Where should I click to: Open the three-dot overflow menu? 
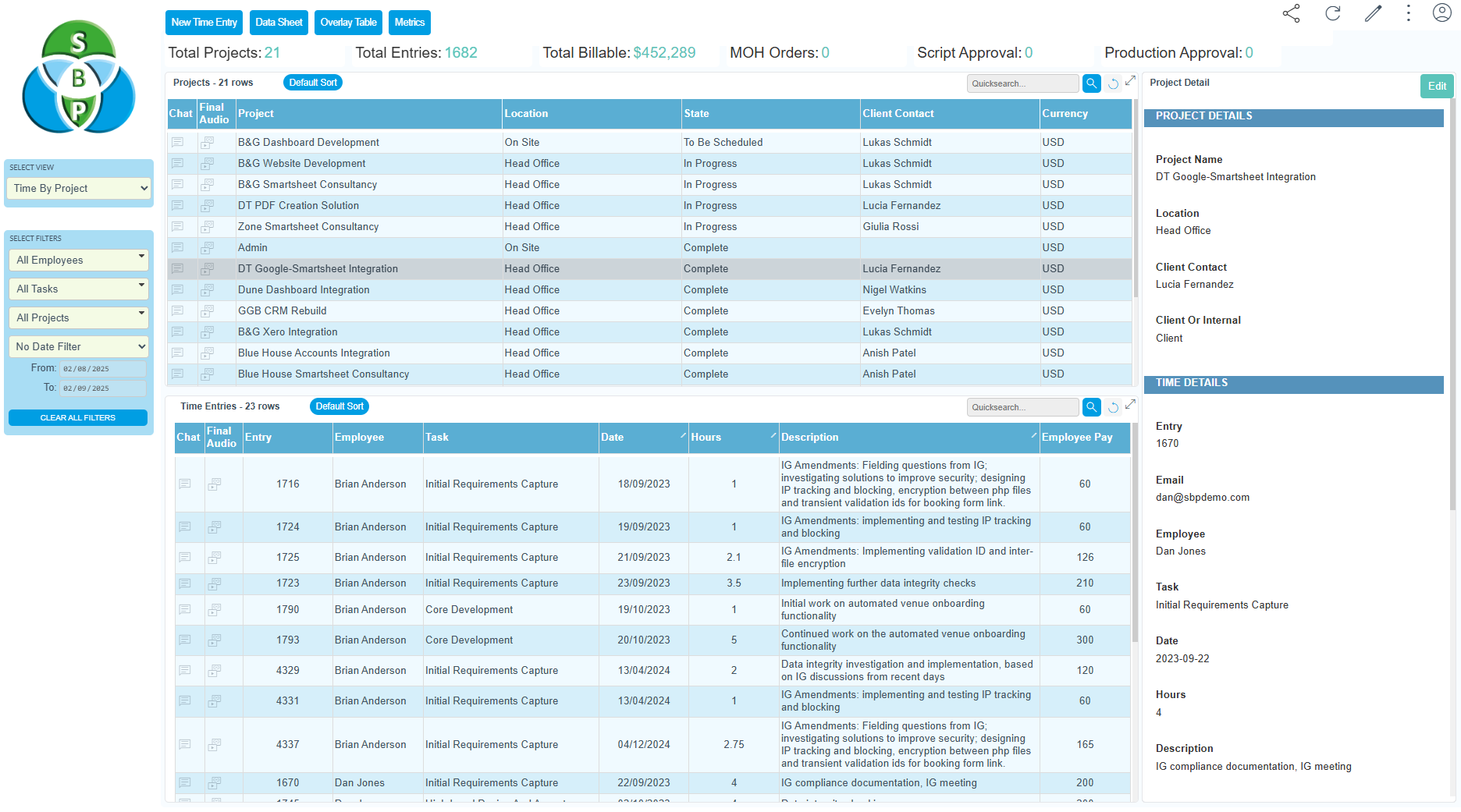1407,13
